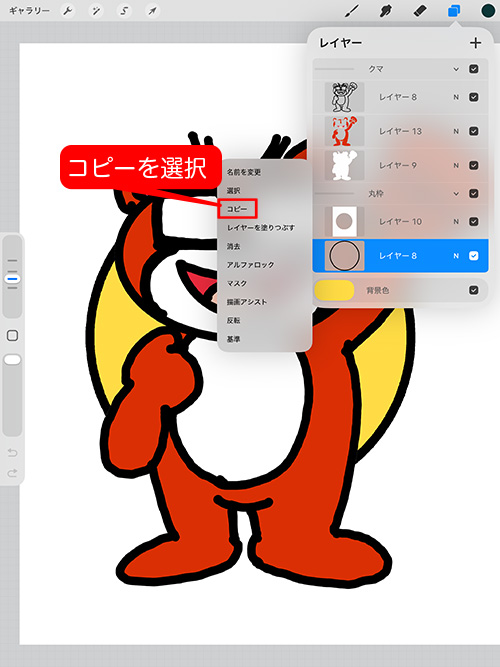The width and height of the screenshot is (500, 667).
Task: Activate the Selection S tool
Action: (124, 11)
